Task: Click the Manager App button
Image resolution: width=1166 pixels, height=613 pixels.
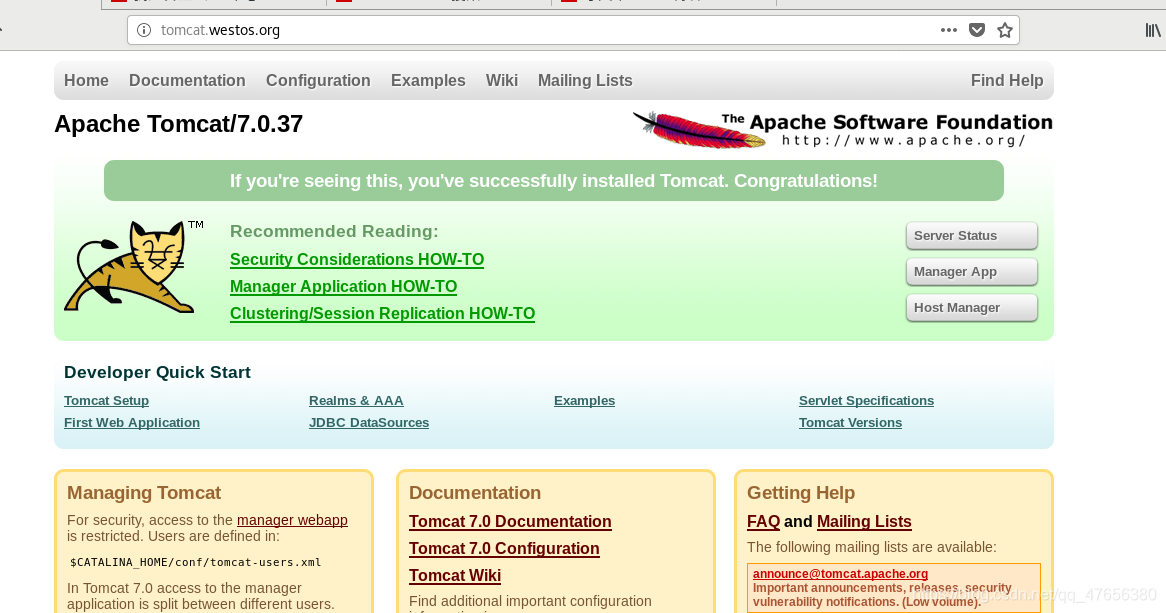Action: pos(972,272)
